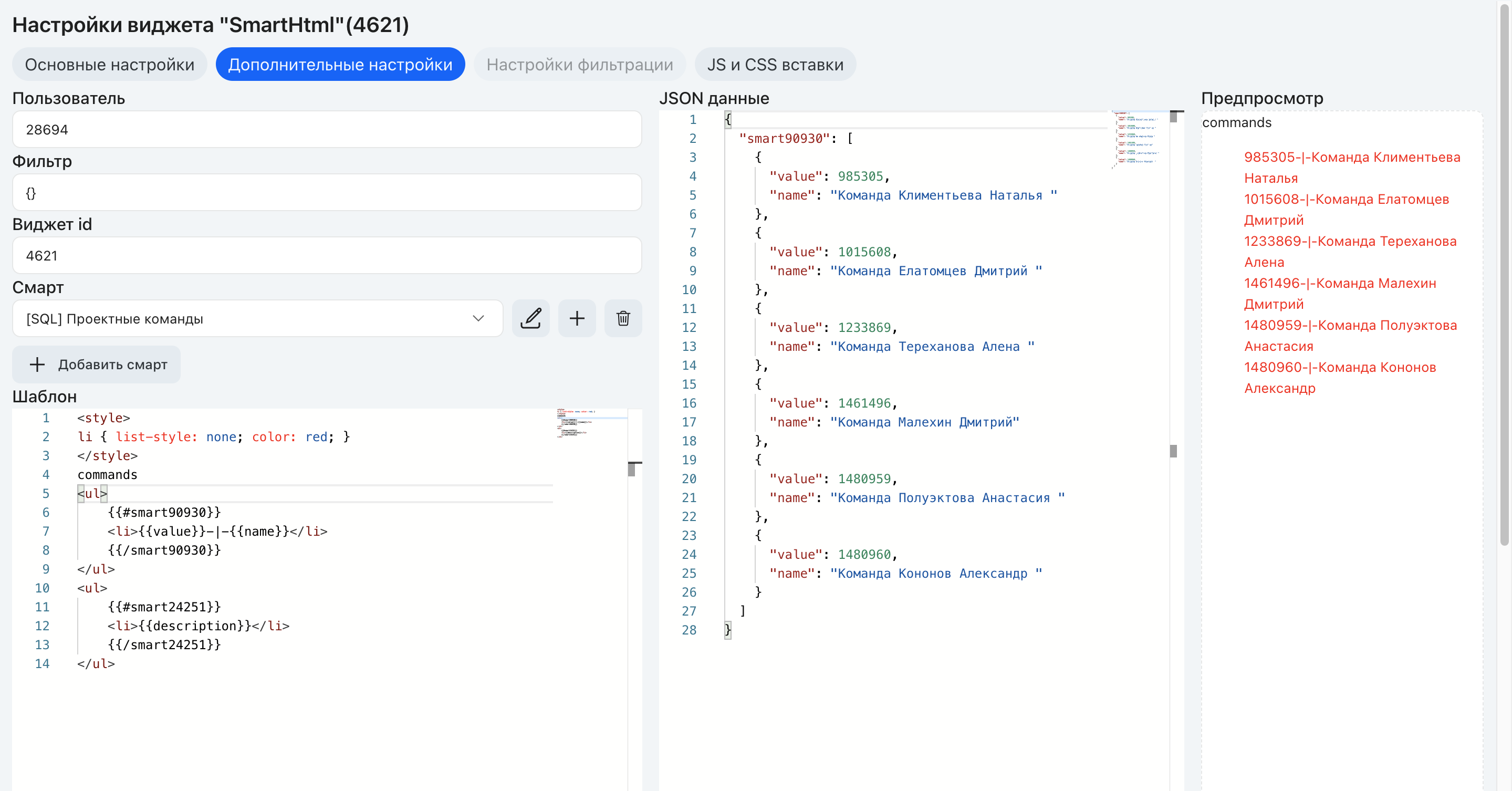Click JSON value 985305

click(860, 176)
